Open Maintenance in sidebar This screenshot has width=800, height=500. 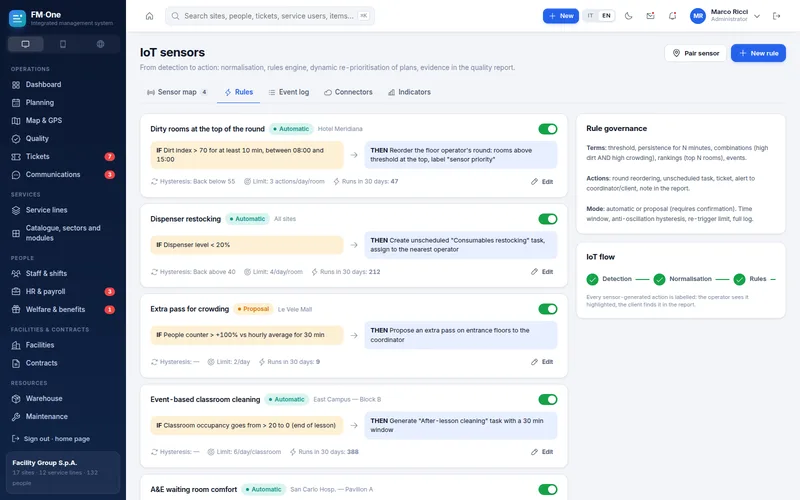pyautogui.click(x=63, y=417)
